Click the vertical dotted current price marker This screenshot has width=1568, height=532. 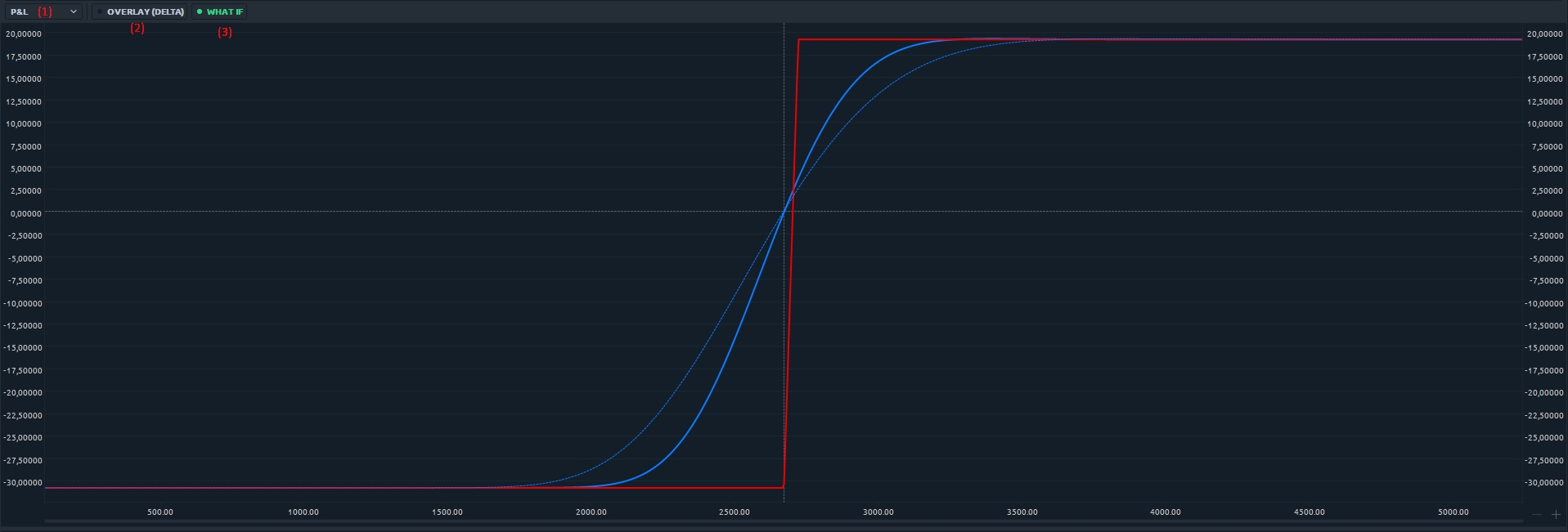(784, 123)
